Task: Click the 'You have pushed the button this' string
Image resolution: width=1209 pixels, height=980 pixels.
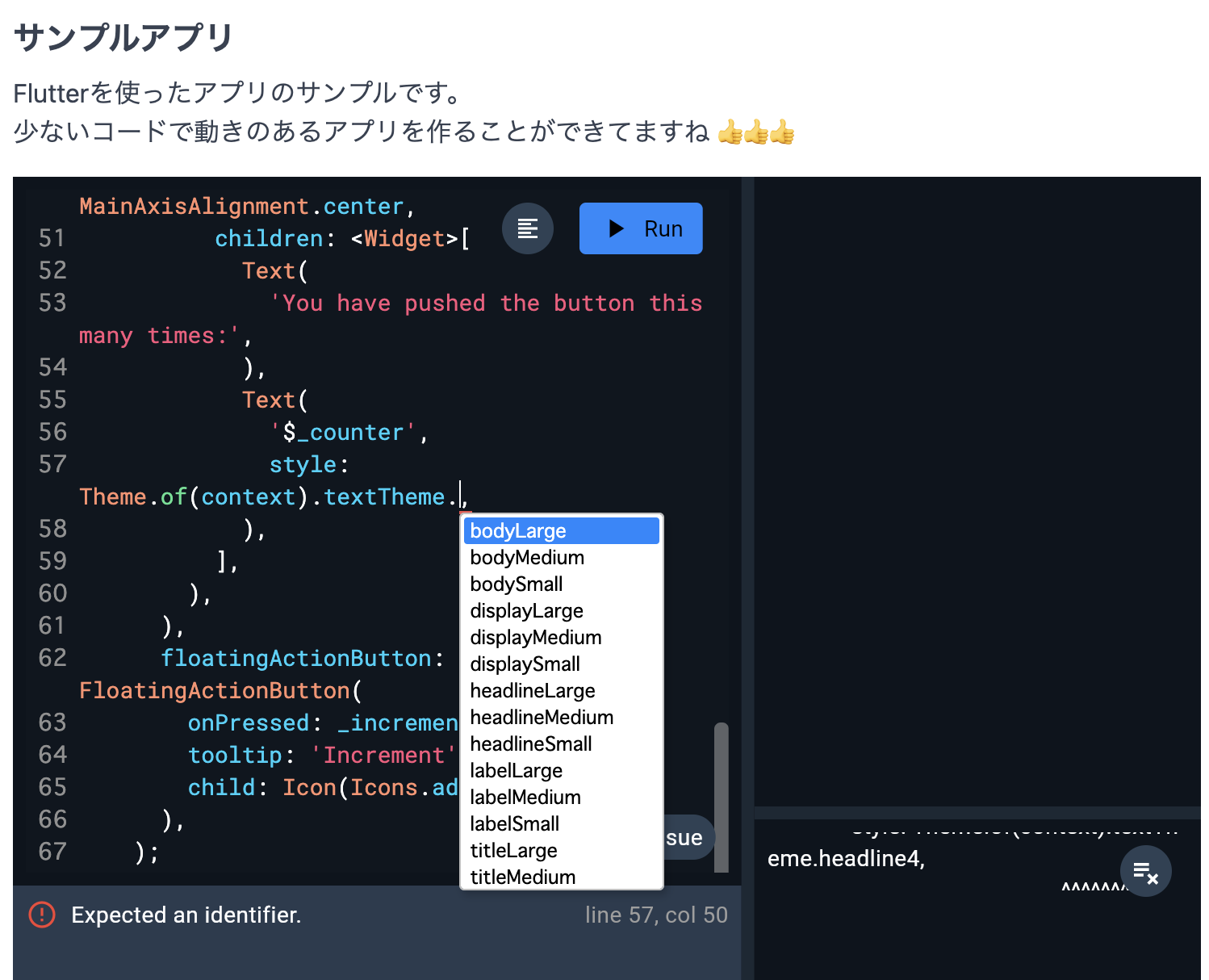Action: pyautogui.click(x=486, y=304)
